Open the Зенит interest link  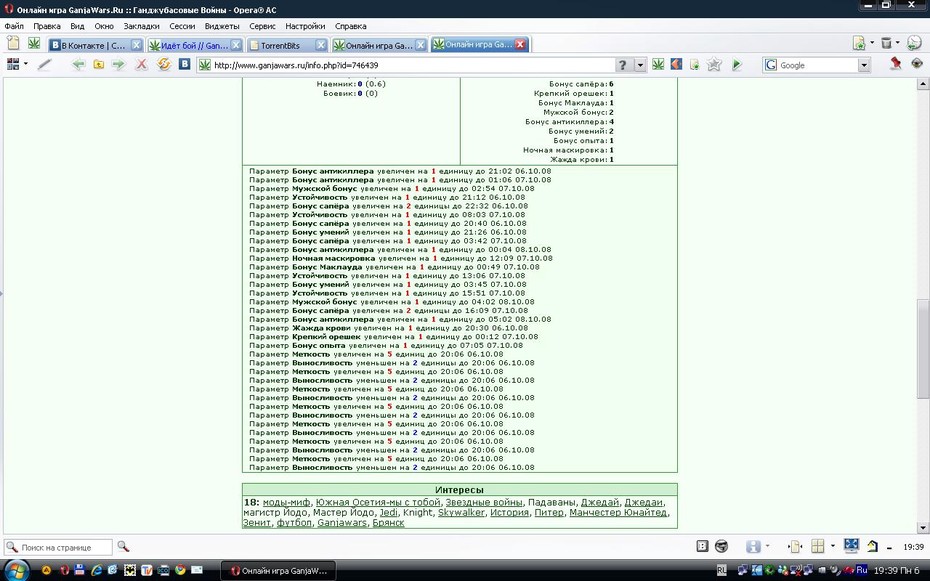click(257, 522)
